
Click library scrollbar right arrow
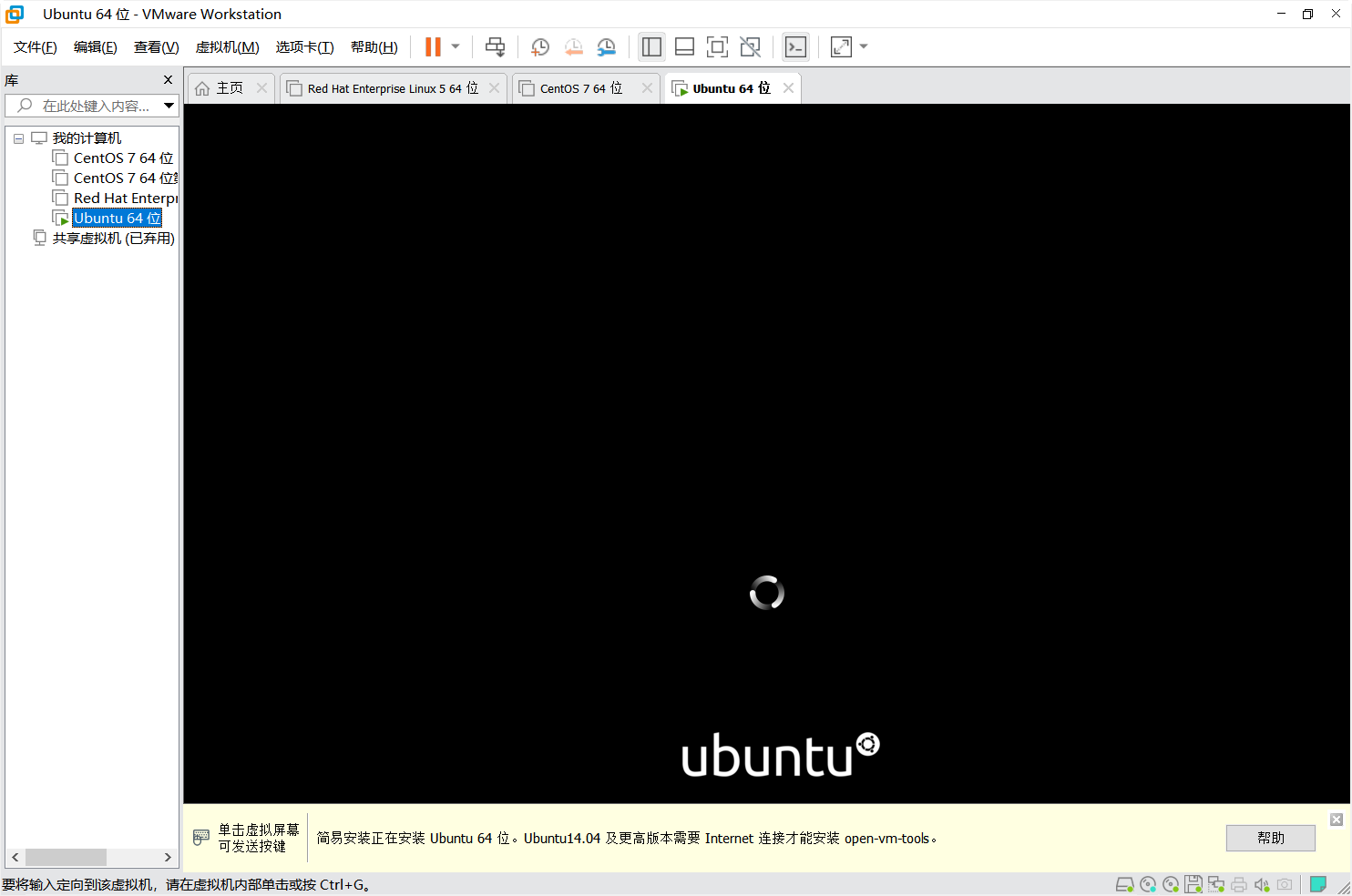click(168, 858)
